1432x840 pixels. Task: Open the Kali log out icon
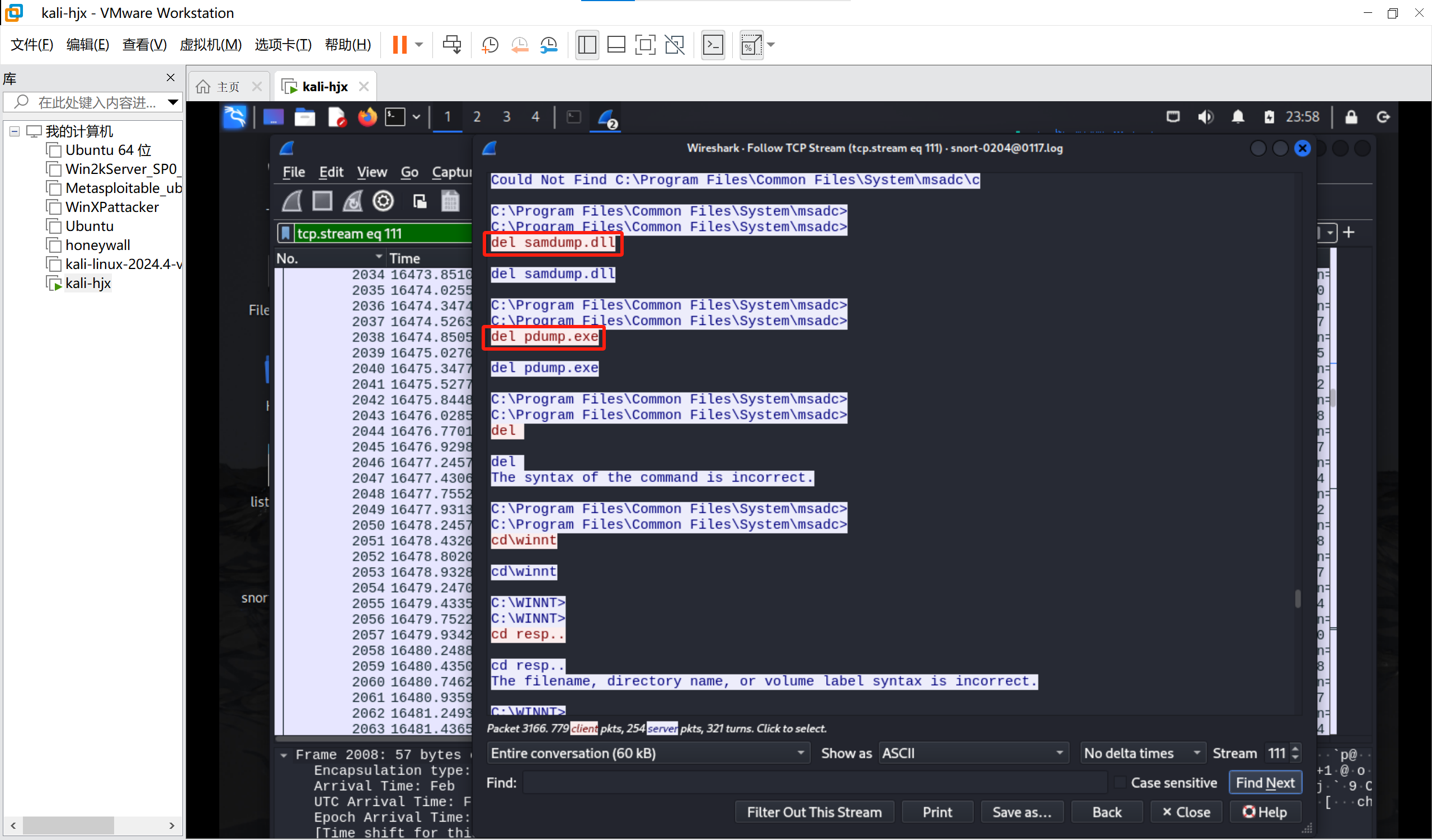pyautogui.click(x=1383, y=117)
